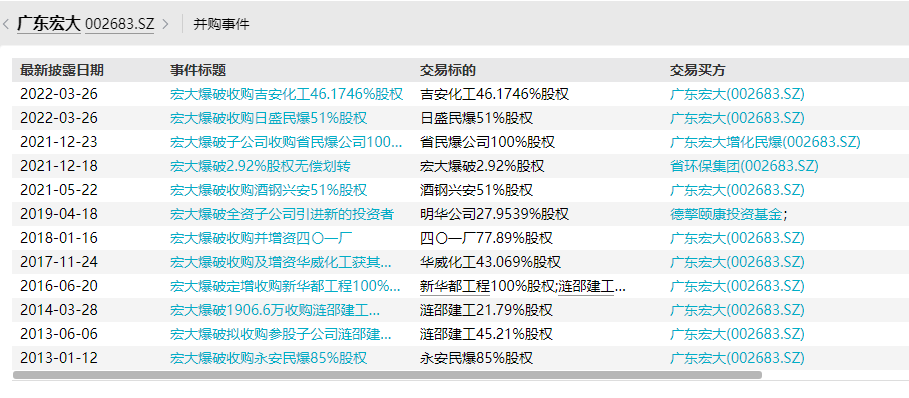Open event 宏大爆破2.92%股权无偿划转
The image size is (909, 398).
(260, 166)
